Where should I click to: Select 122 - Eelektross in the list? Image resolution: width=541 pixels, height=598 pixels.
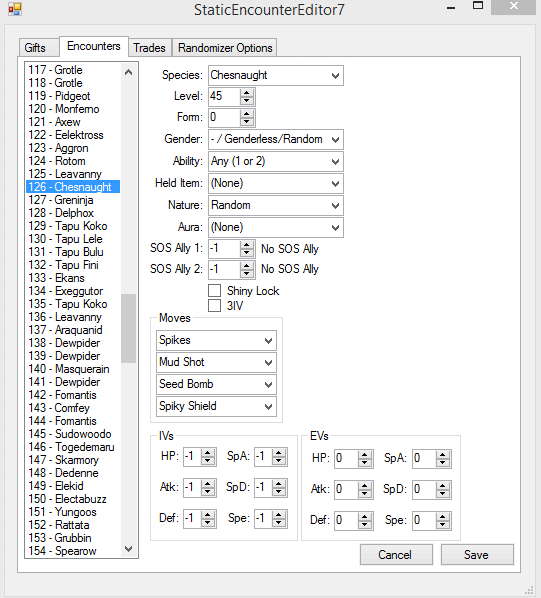pyautogui.click(x=73, y=135)
